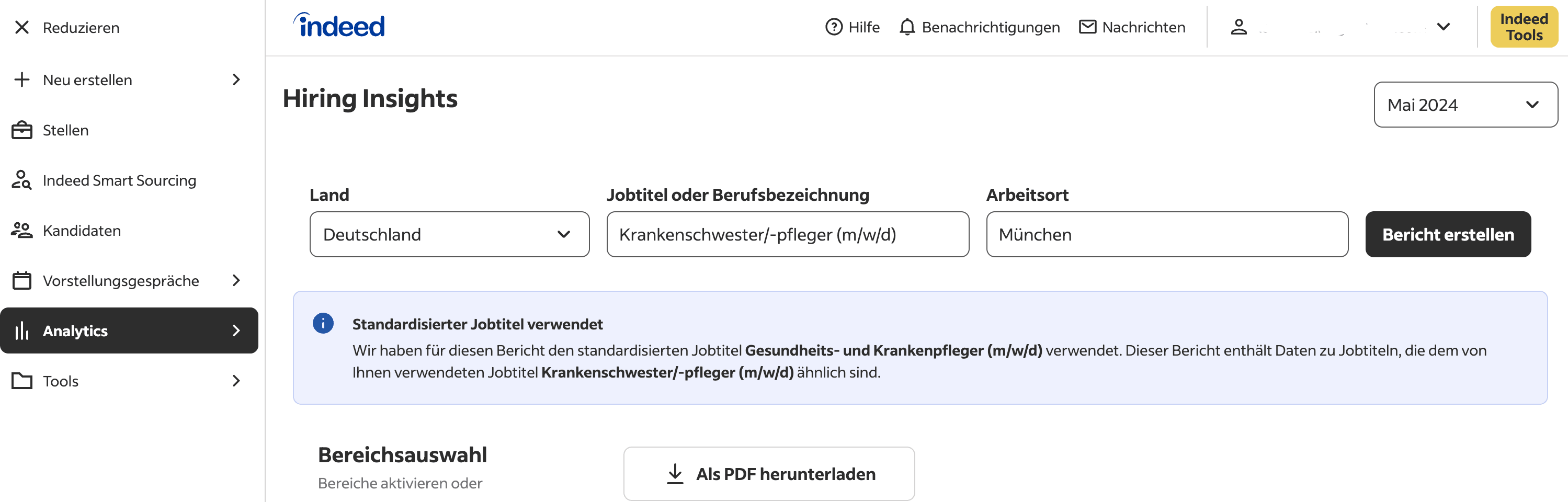Click the info icon in the blue banner
1568x502 pixels.
323,323
